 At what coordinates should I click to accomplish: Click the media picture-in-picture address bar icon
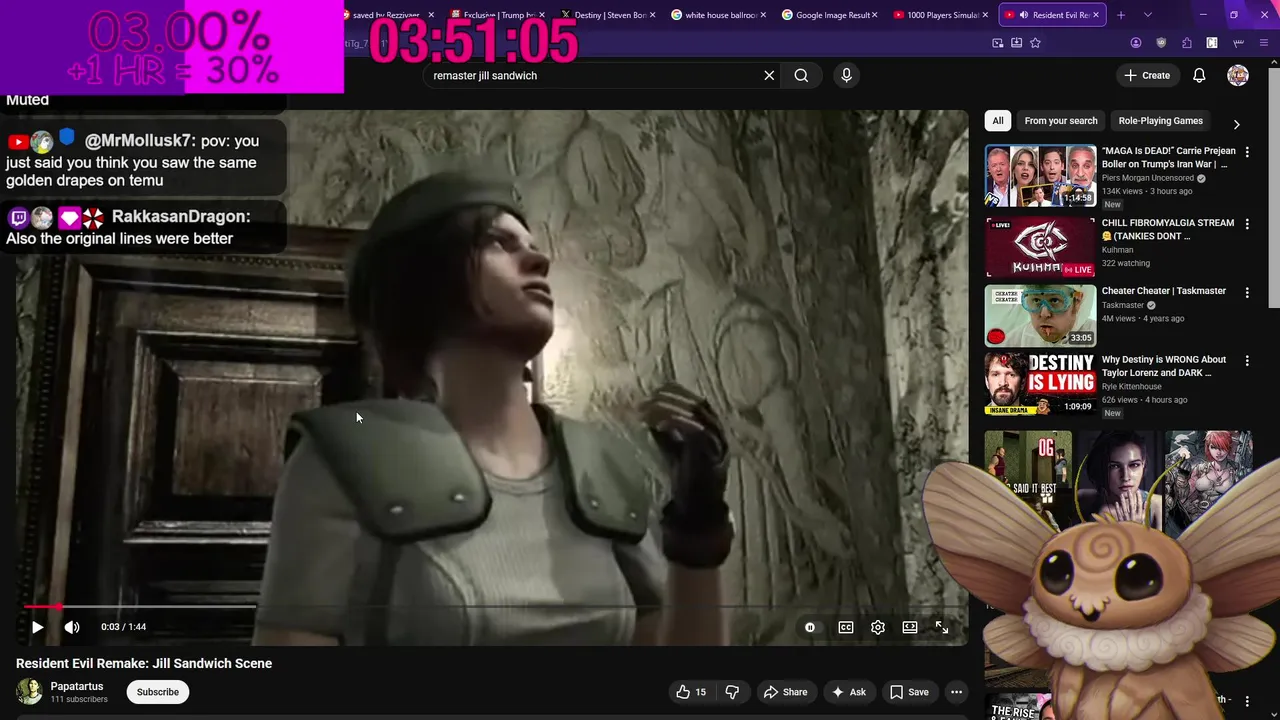pos(998,43)
